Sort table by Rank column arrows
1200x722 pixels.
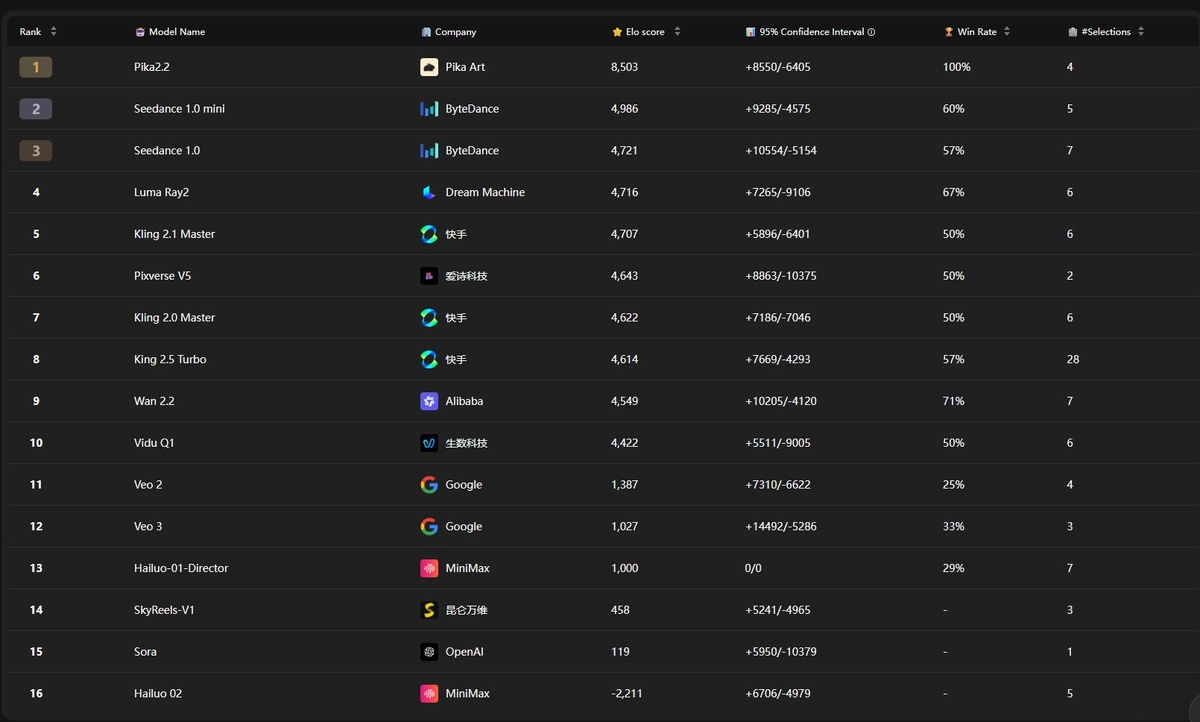[x=53, y=32]
